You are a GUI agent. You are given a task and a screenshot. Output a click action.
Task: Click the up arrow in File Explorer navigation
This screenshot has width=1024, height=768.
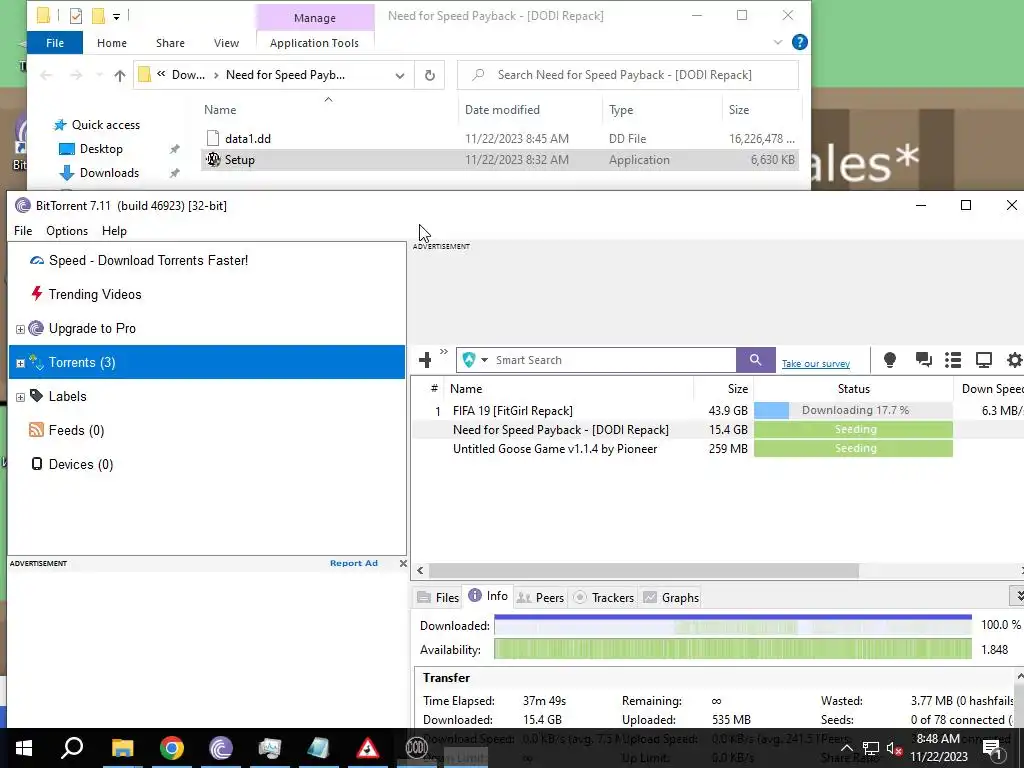(x=120, y=75)
